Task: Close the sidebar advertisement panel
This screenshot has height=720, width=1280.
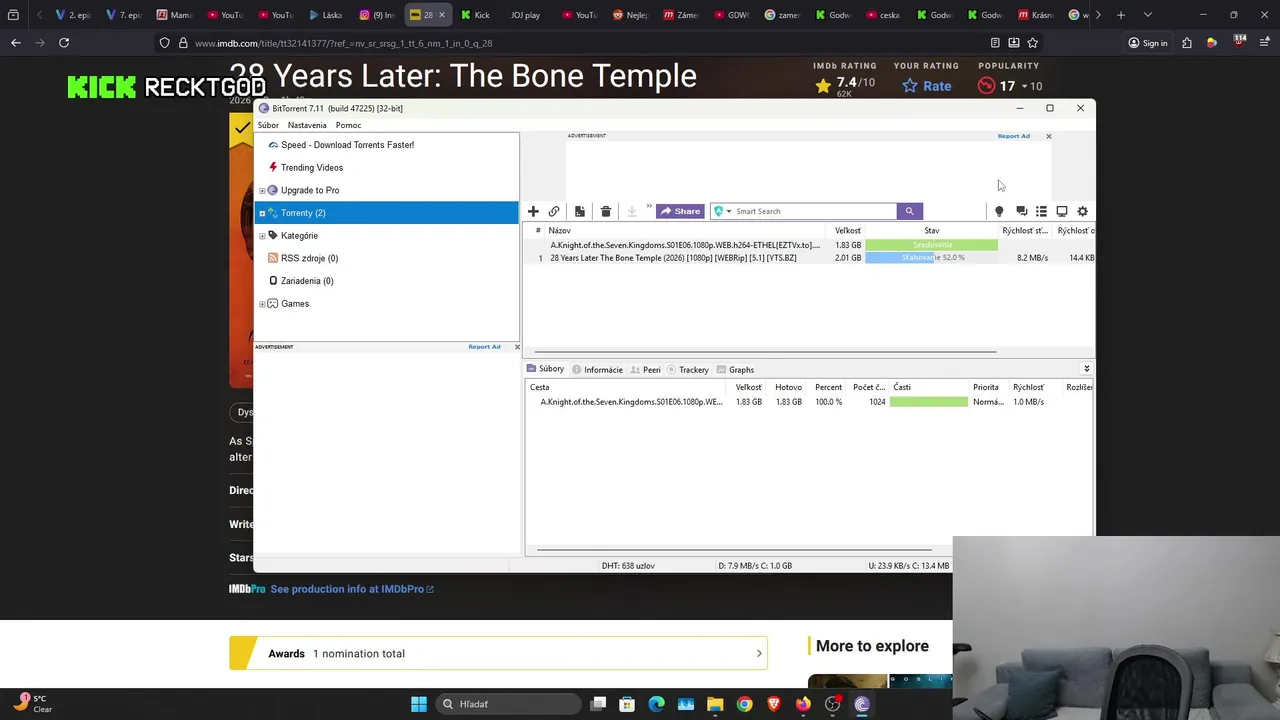Action: tap(517, 347)
